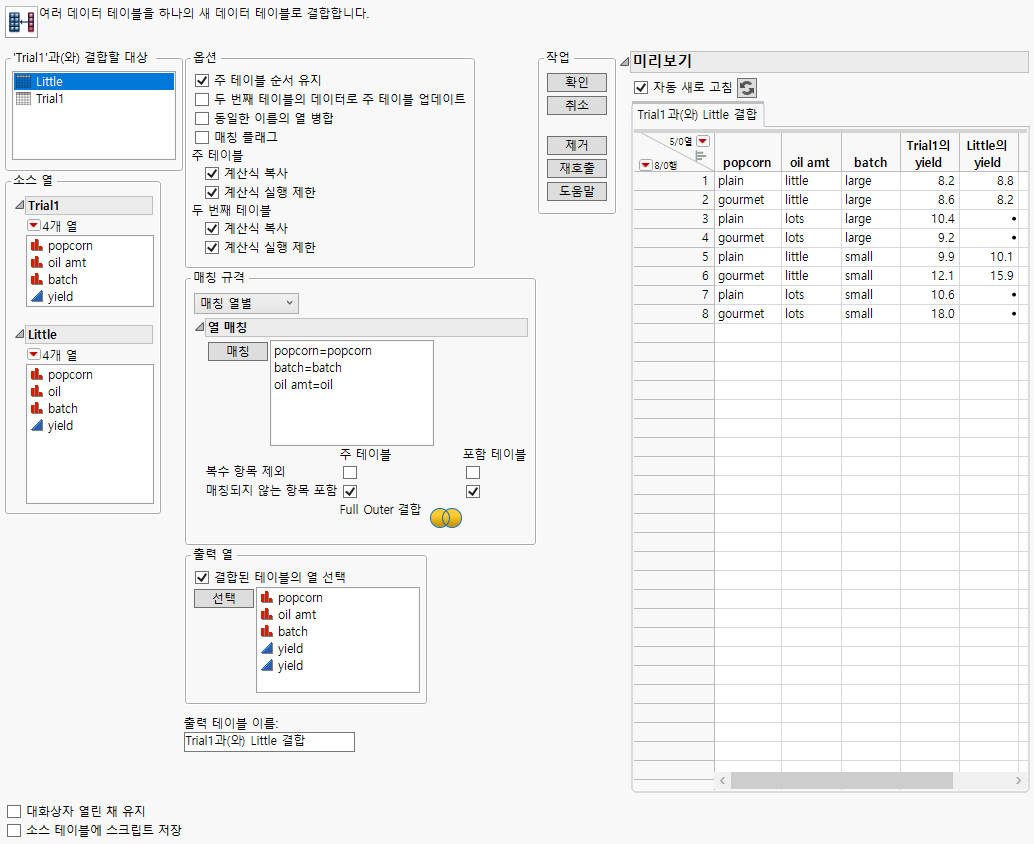This screenshot has height=844, width=1034.
Task: Open the Trial1 4개 열 red triangle menu
Action: 34,226
